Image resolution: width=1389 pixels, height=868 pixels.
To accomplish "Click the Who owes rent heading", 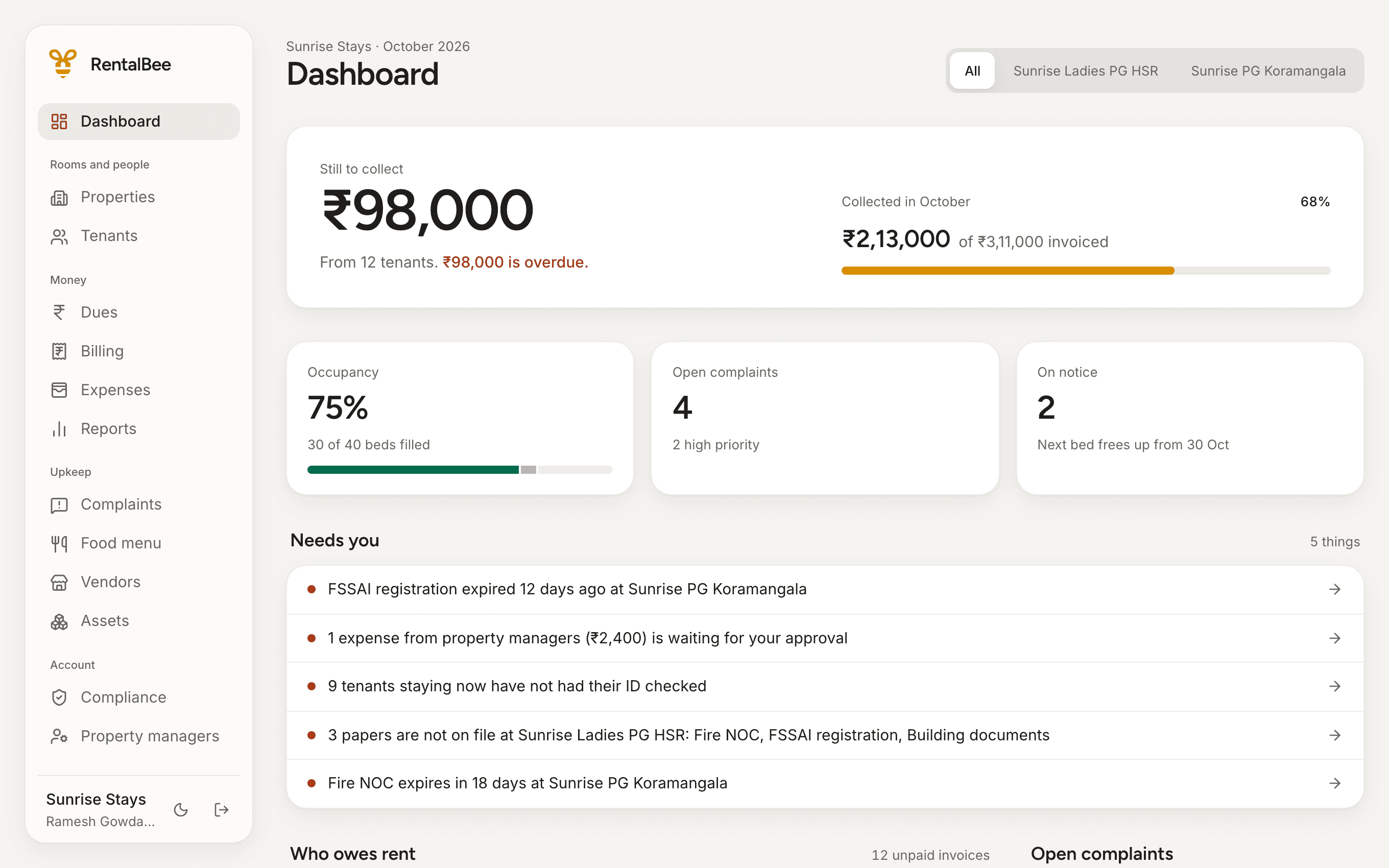I will 352,854.
